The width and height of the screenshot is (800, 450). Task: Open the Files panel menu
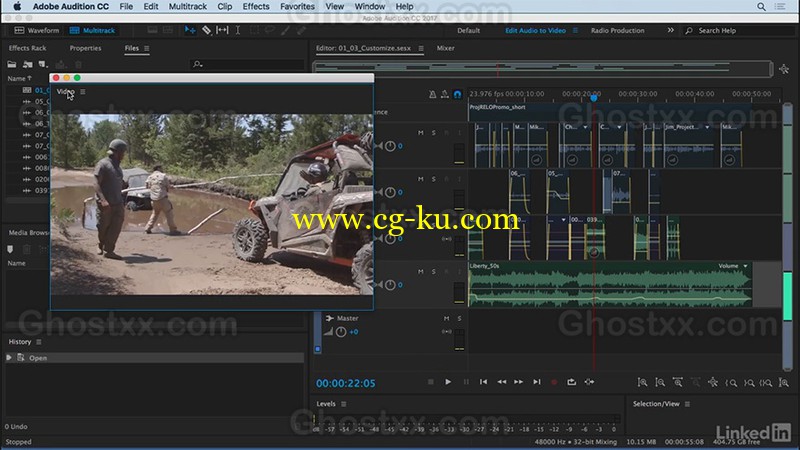tap(146, 48)
